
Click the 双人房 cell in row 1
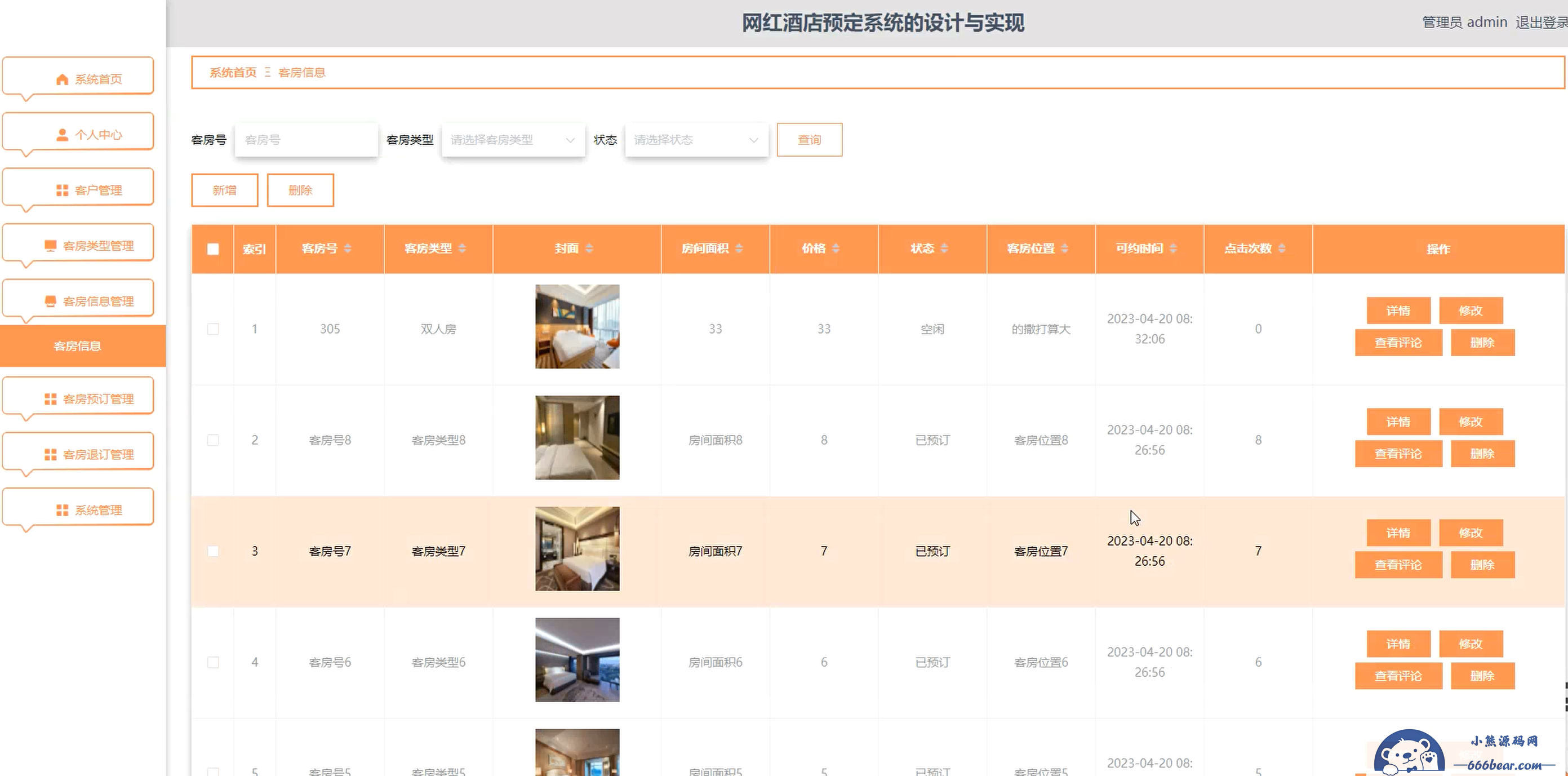(x=438, y=329)
